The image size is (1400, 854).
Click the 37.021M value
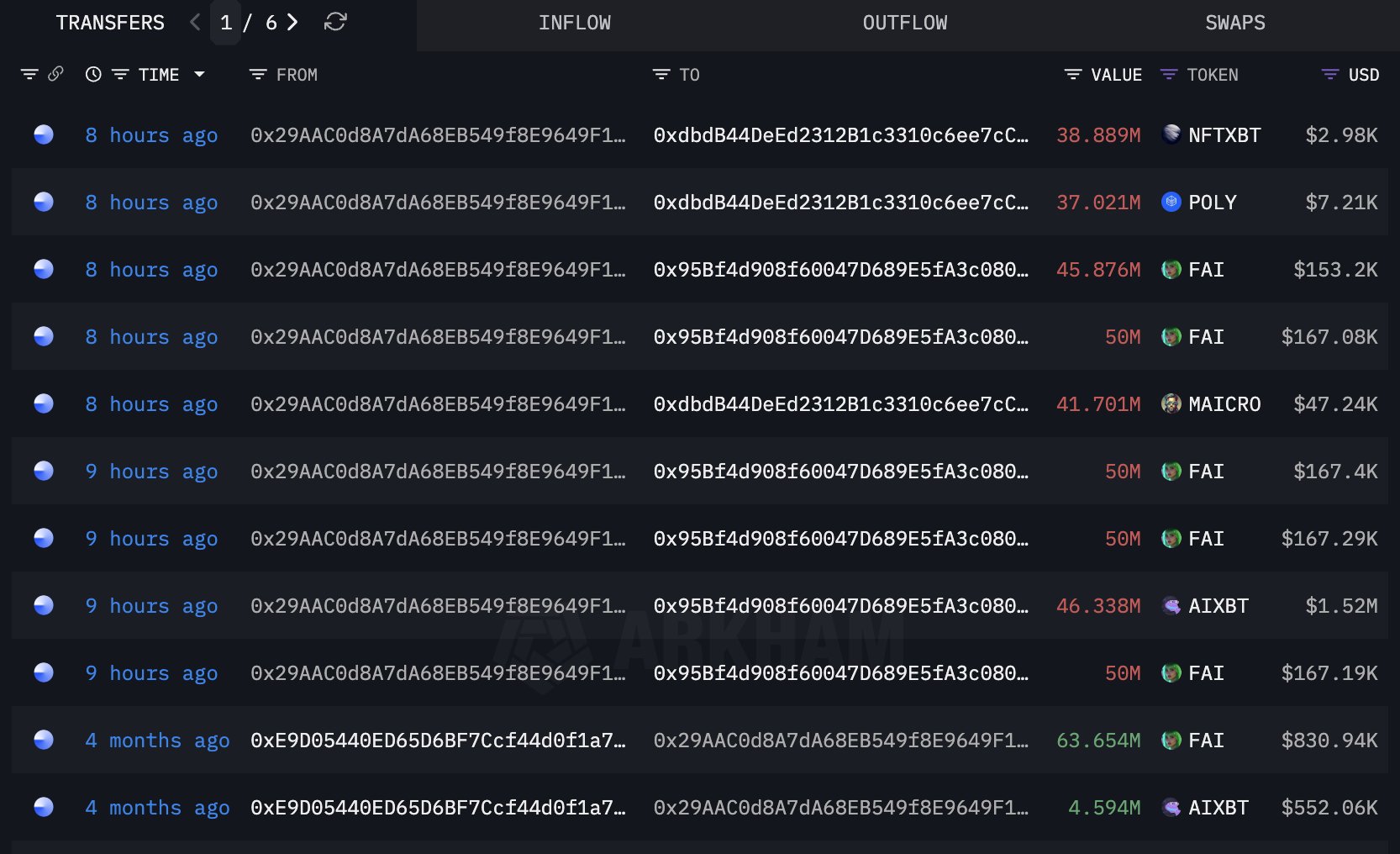tap(1098, 203)
